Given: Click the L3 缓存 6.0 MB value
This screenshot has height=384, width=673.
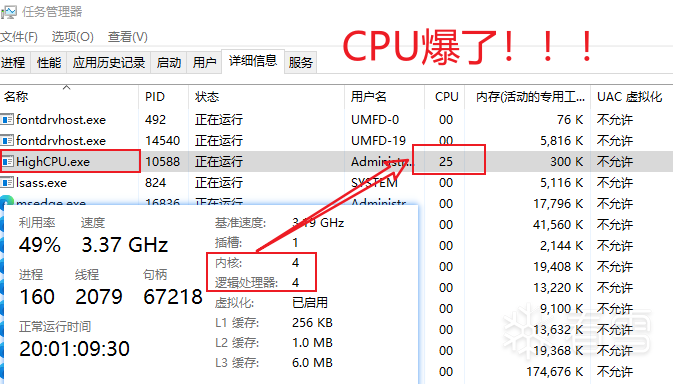Looking at the screenshot, I should (312, 363).
